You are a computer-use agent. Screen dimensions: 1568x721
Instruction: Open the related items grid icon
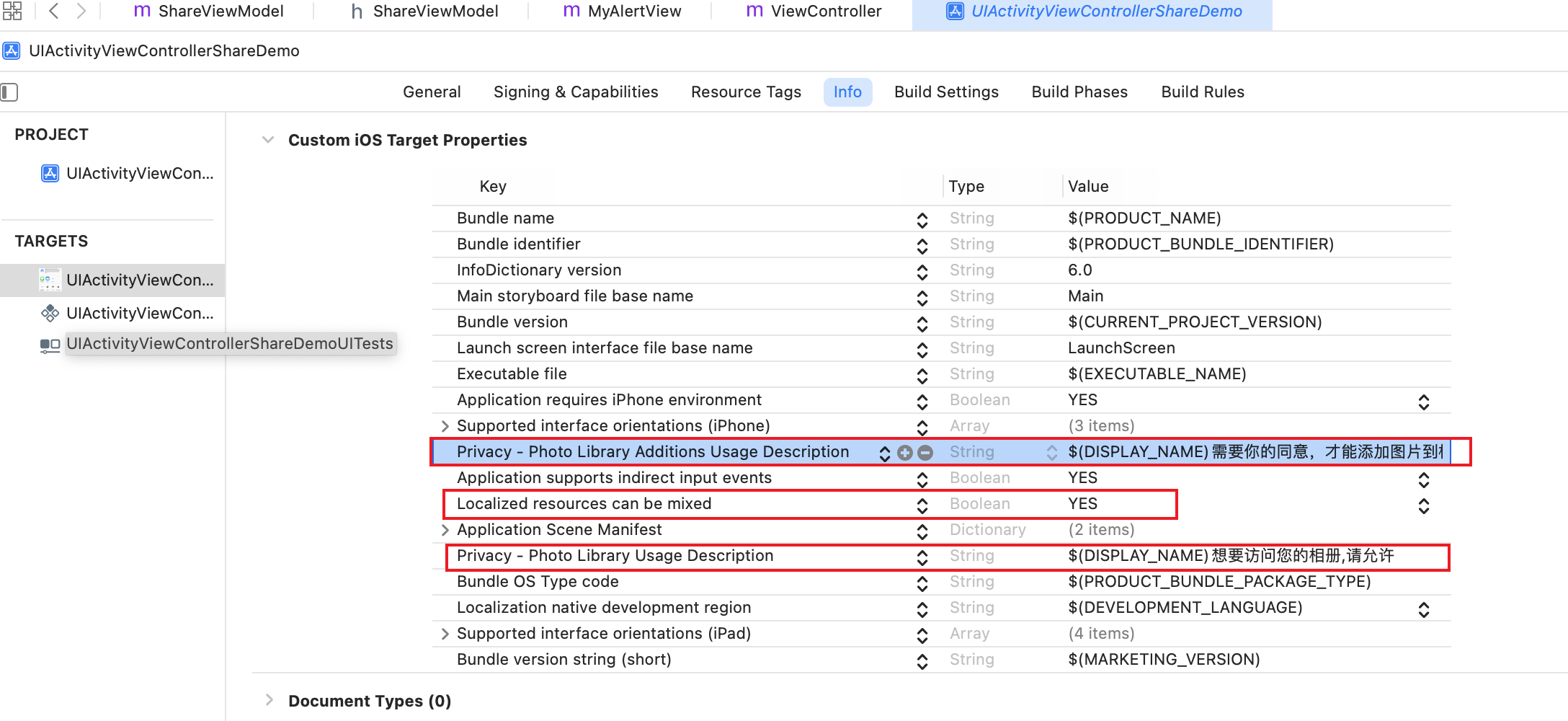coord(12,11)
